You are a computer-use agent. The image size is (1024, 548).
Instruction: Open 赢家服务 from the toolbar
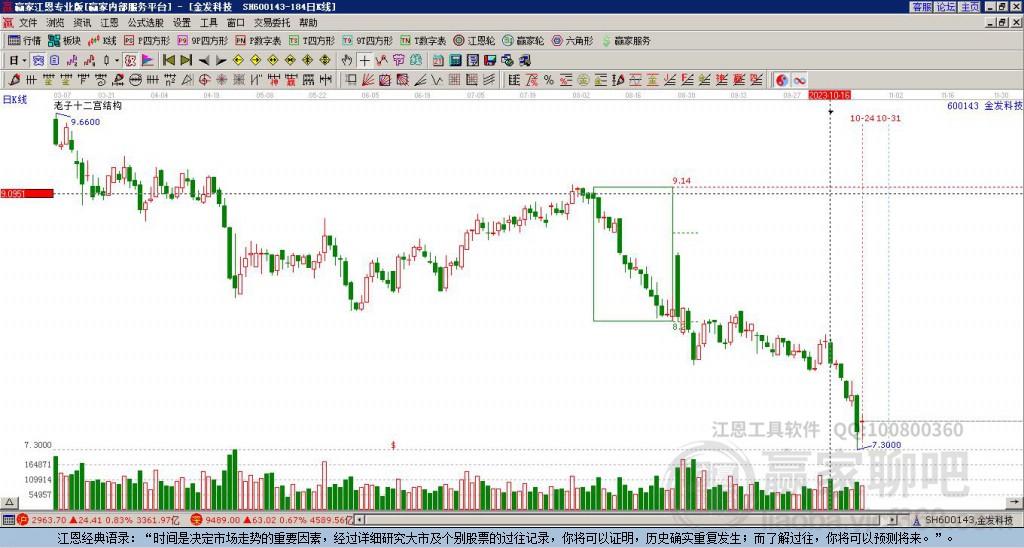coord(626,40)
